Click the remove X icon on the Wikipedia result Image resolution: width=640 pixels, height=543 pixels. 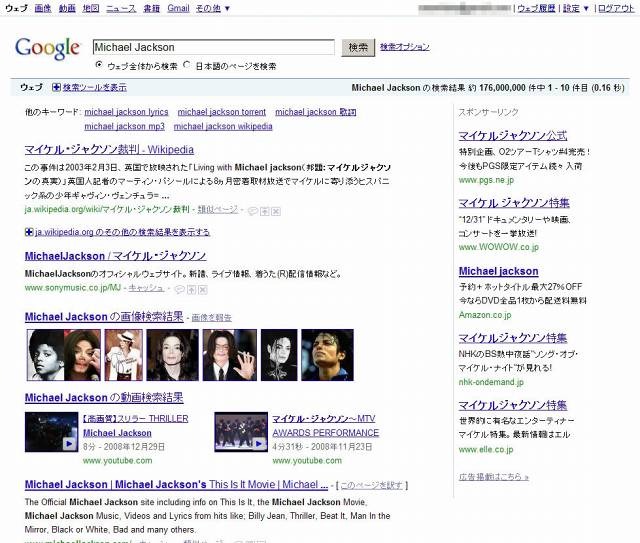276,211
